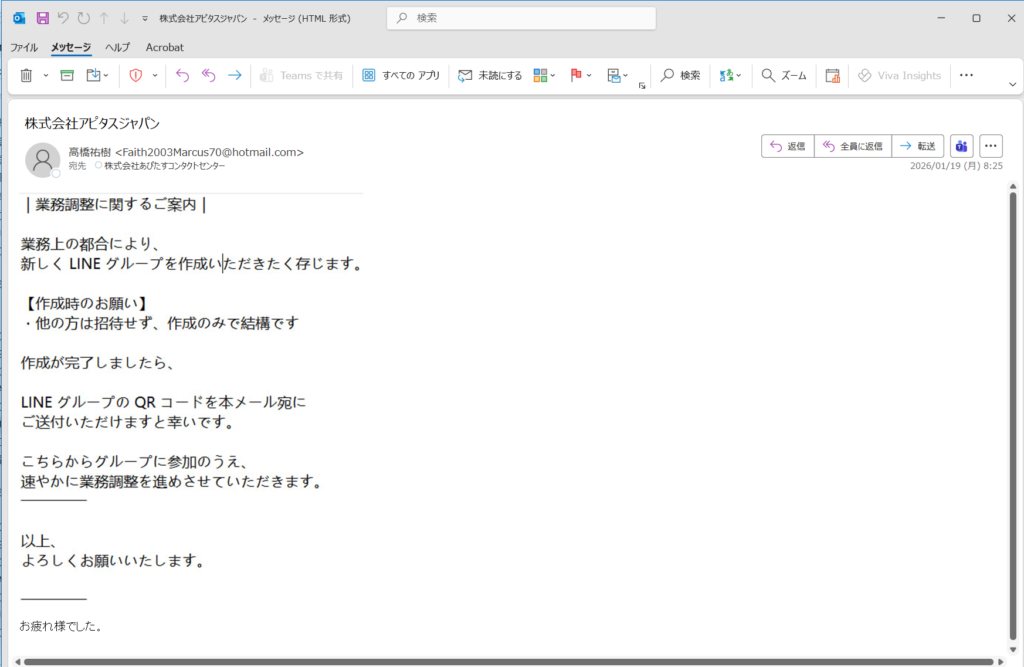Open the calendar meeting reply icon

coord(832,75)
